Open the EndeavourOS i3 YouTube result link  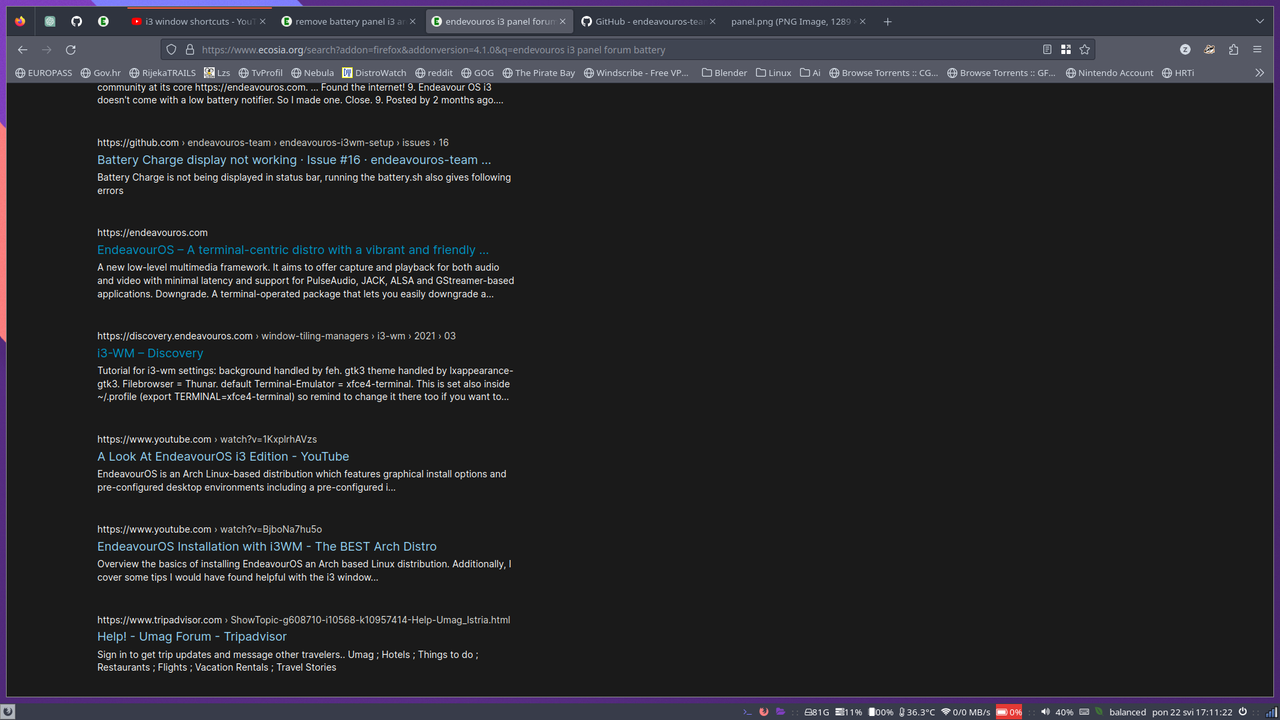[x=222, y=456]
